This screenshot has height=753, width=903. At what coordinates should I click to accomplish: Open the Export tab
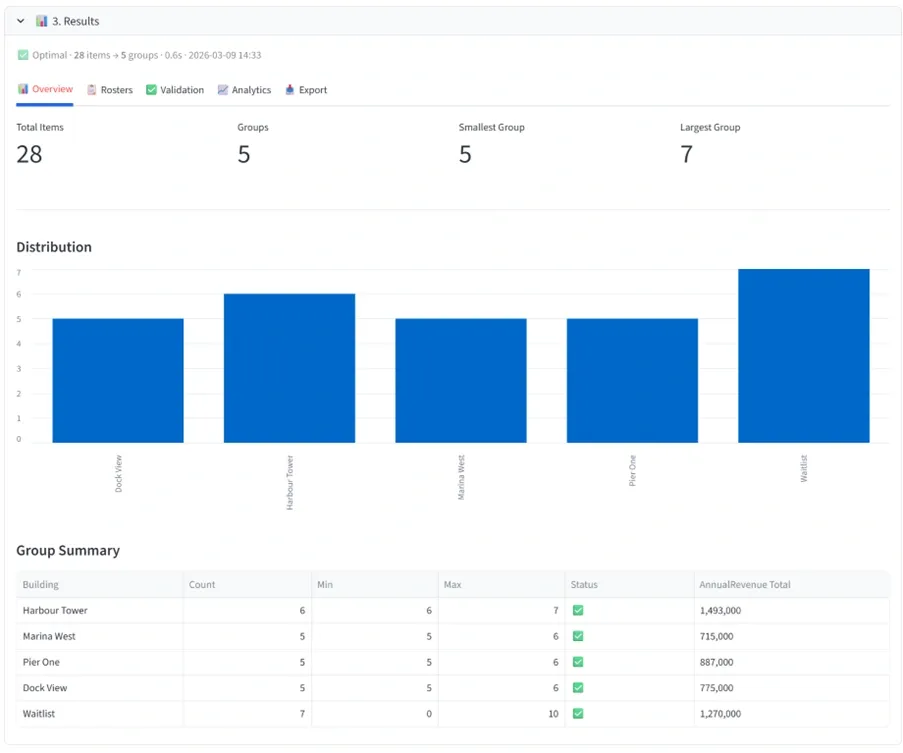(306, 90)
